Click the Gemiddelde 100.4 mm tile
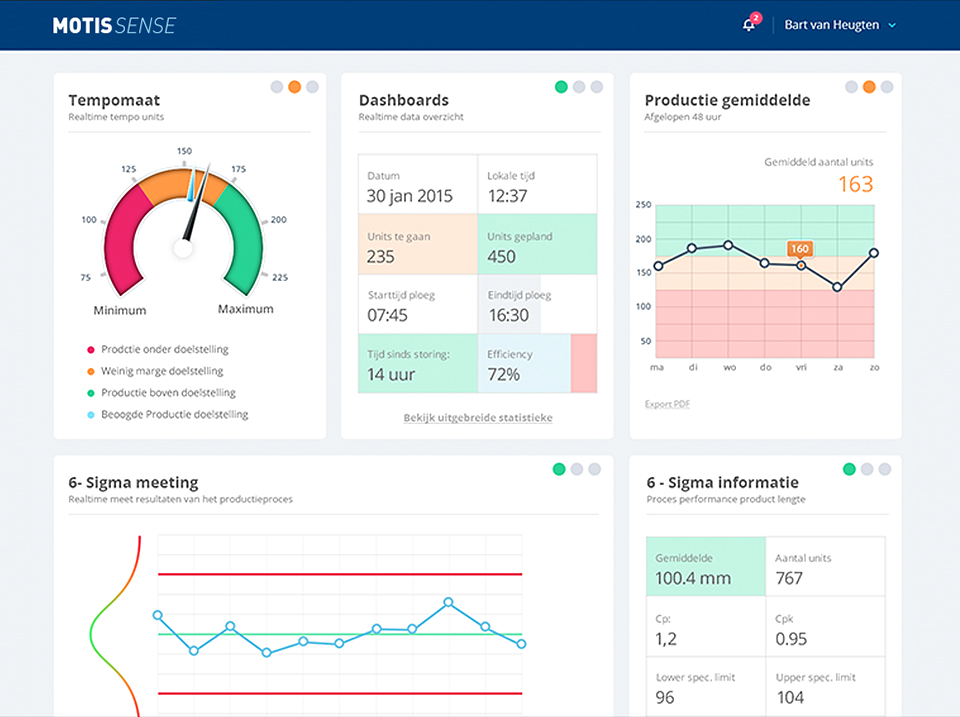This screenshot has height=717, width=960. tap(706, 568)
